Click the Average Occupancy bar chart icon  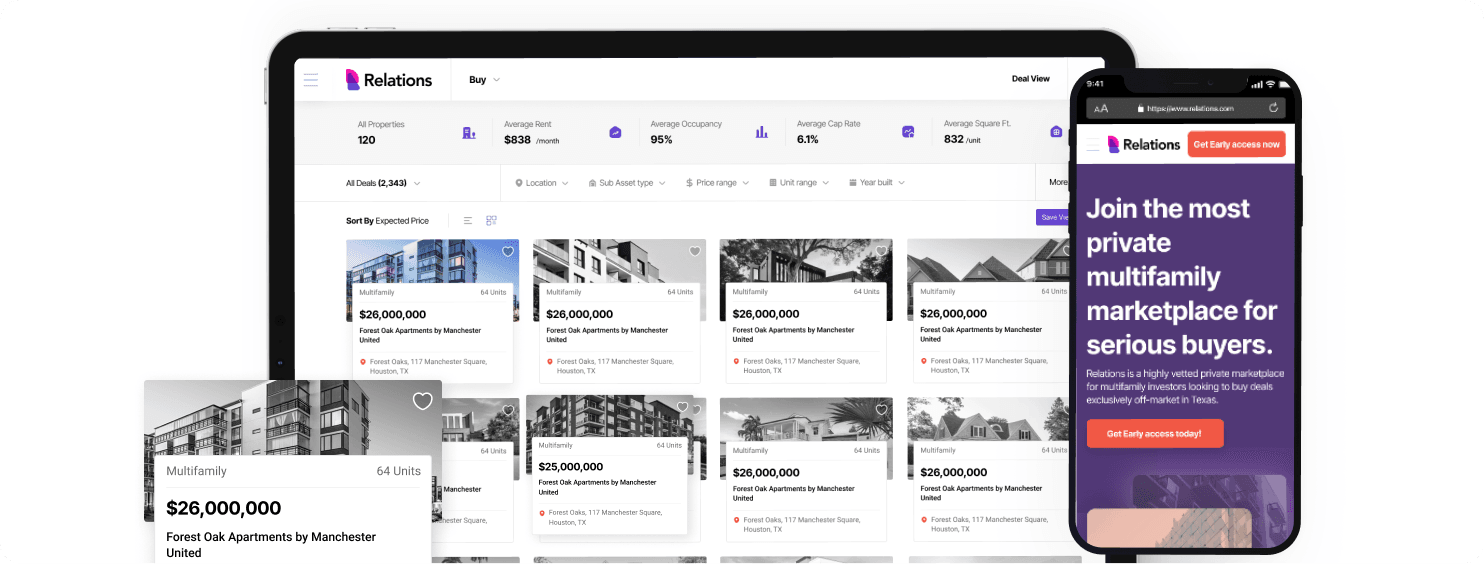coord(762,132)
